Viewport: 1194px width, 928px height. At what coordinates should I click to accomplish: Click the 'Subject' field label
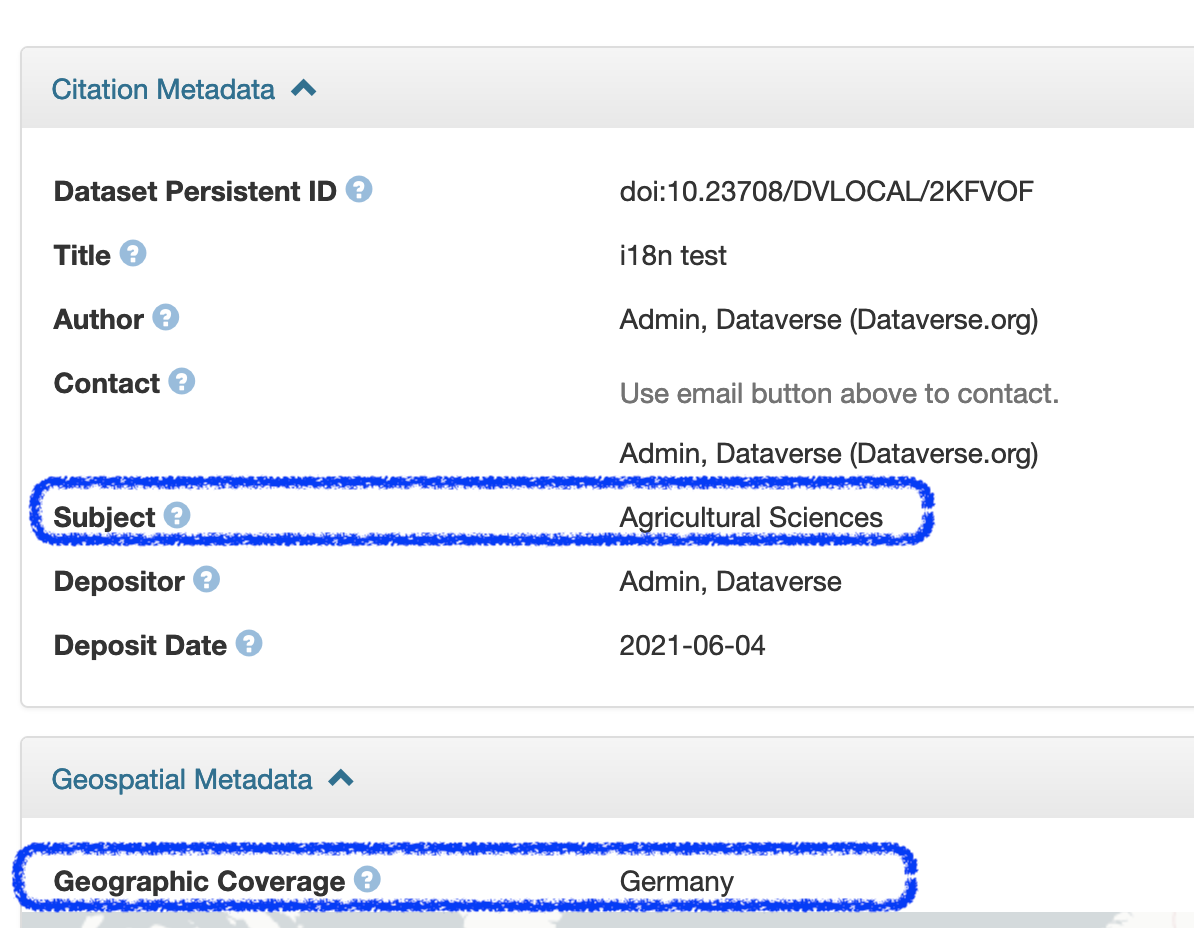[104, 518]
